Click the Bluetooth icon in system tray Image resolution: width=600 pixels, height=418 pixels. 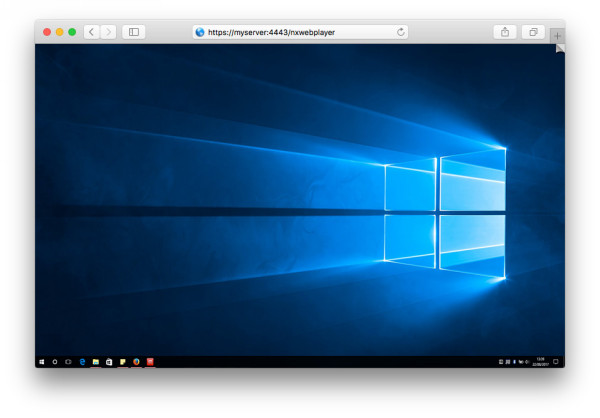point(514,362)
